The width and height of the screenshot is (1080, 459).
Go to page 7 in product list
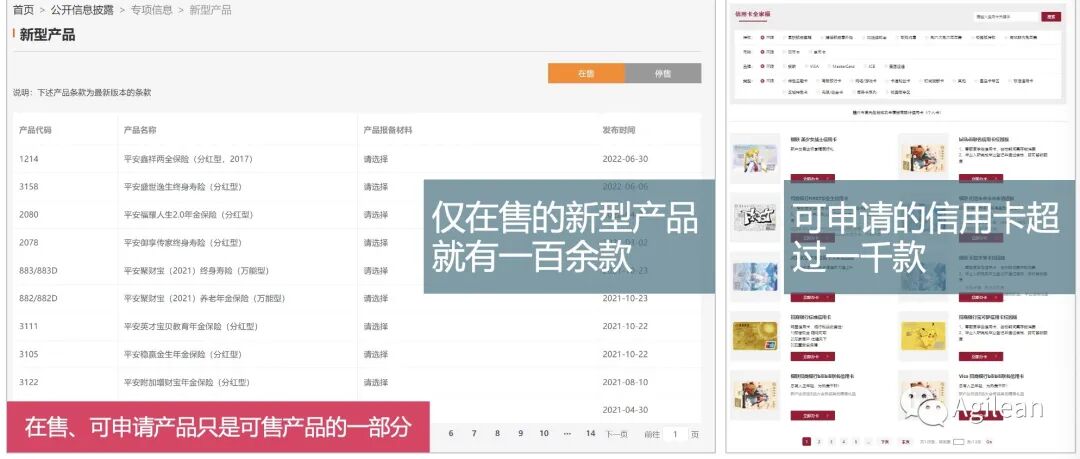coord(474,434)
